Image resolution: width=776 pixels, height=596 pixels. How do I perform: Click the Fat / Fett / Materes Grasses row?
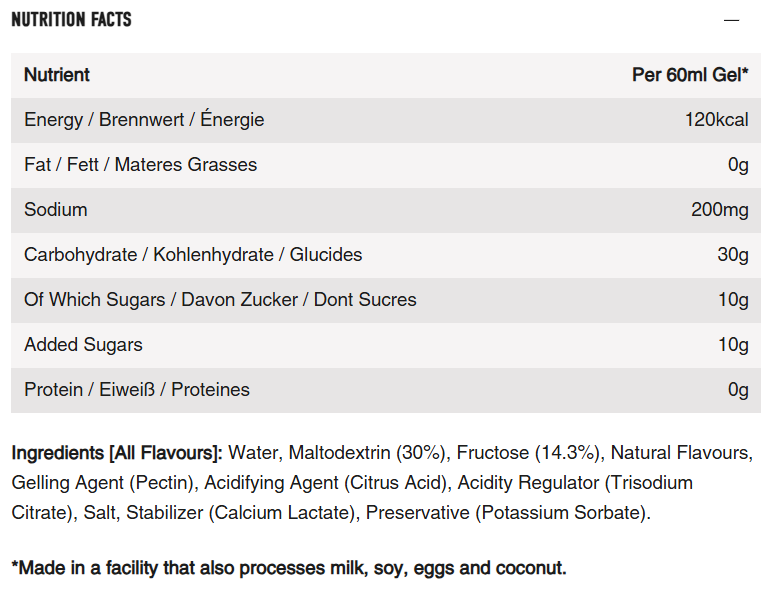click(386, 165)
